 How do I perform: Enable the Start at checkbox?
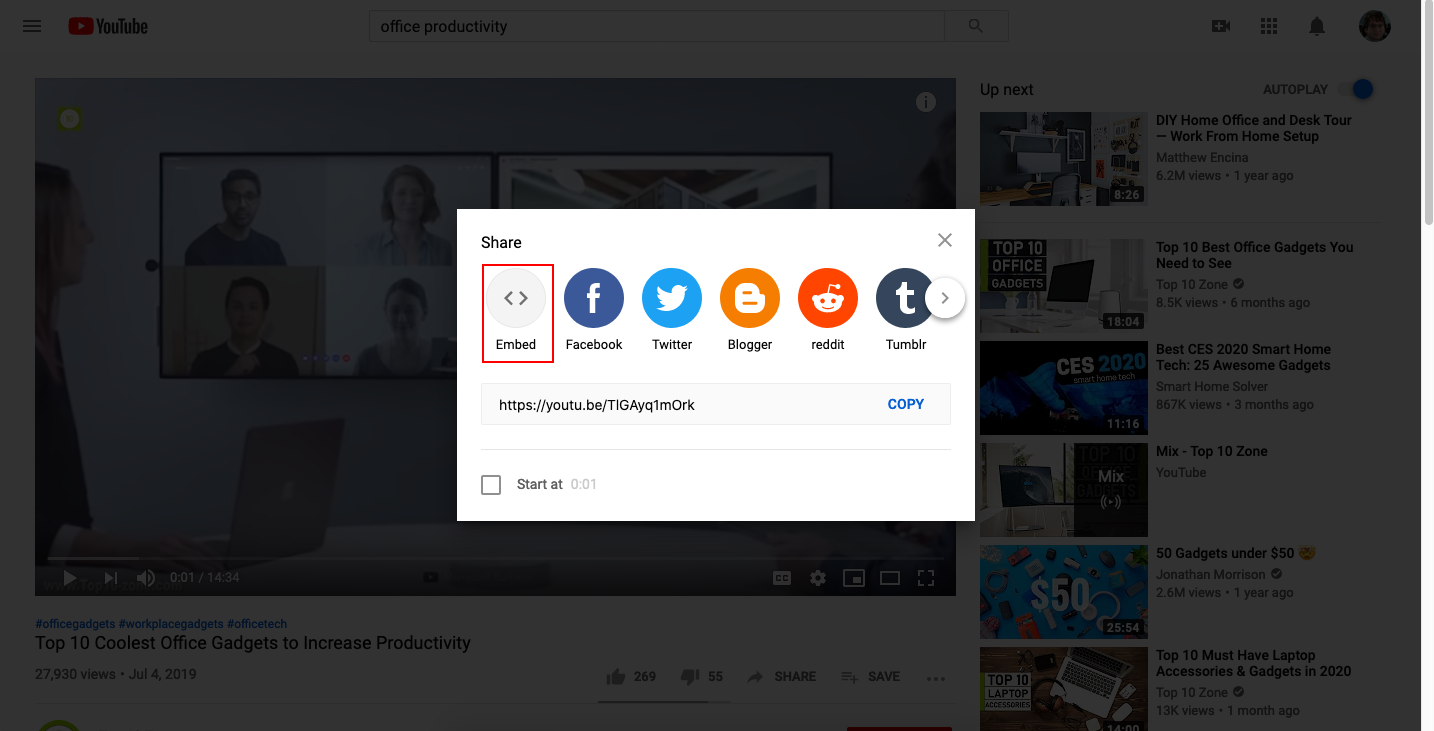491,485
